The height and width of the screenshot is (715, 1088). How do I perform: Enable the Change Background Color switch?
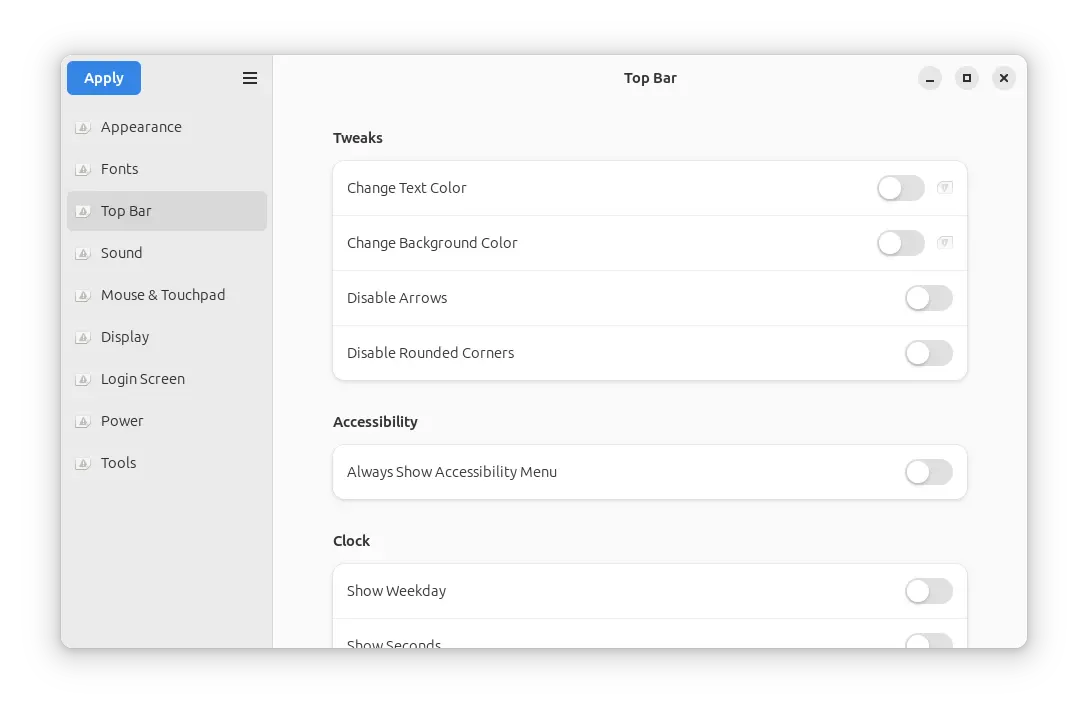pos(901,243)
